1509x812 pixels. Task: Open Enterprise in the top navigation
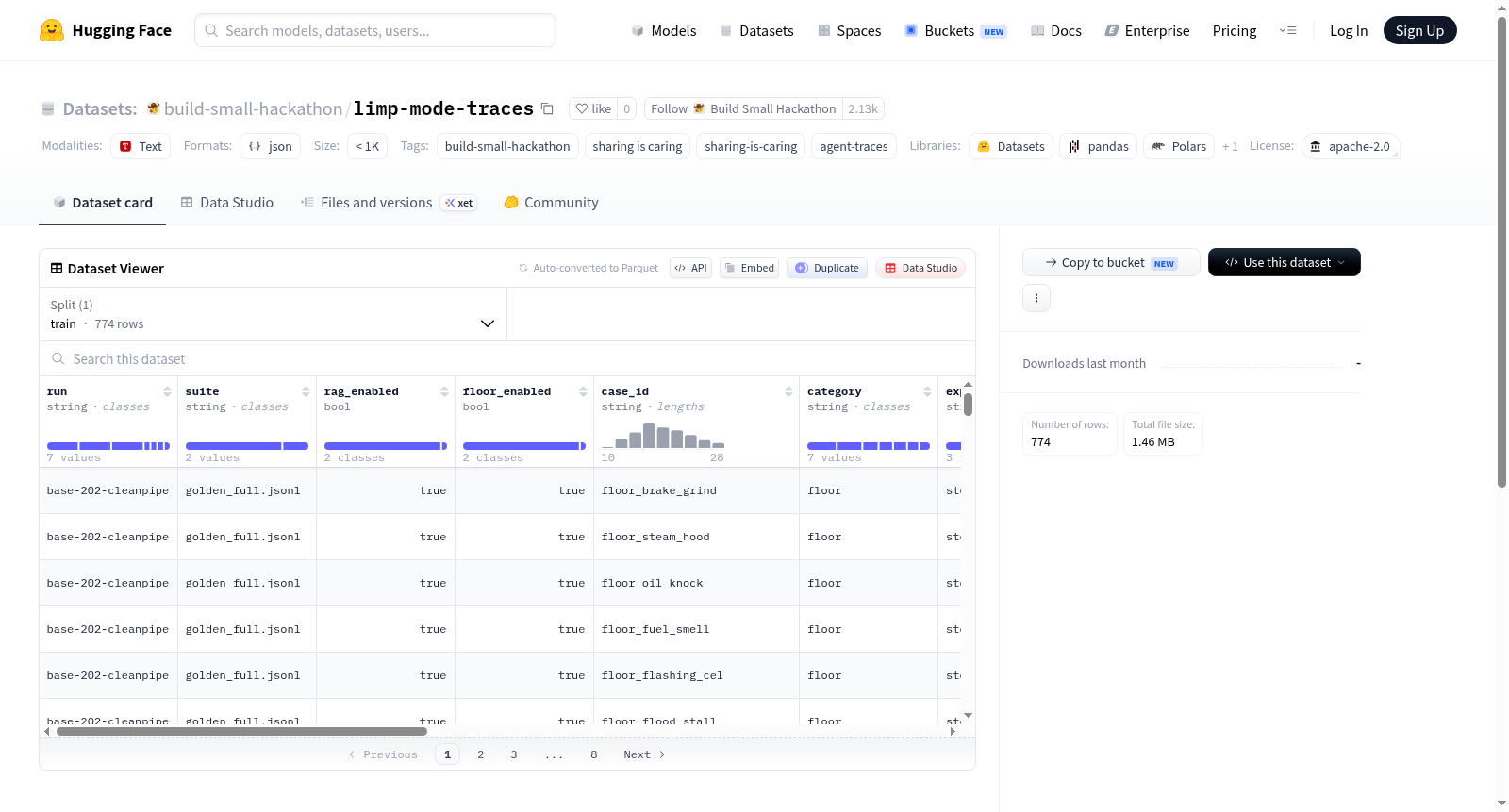(1147, 30)
